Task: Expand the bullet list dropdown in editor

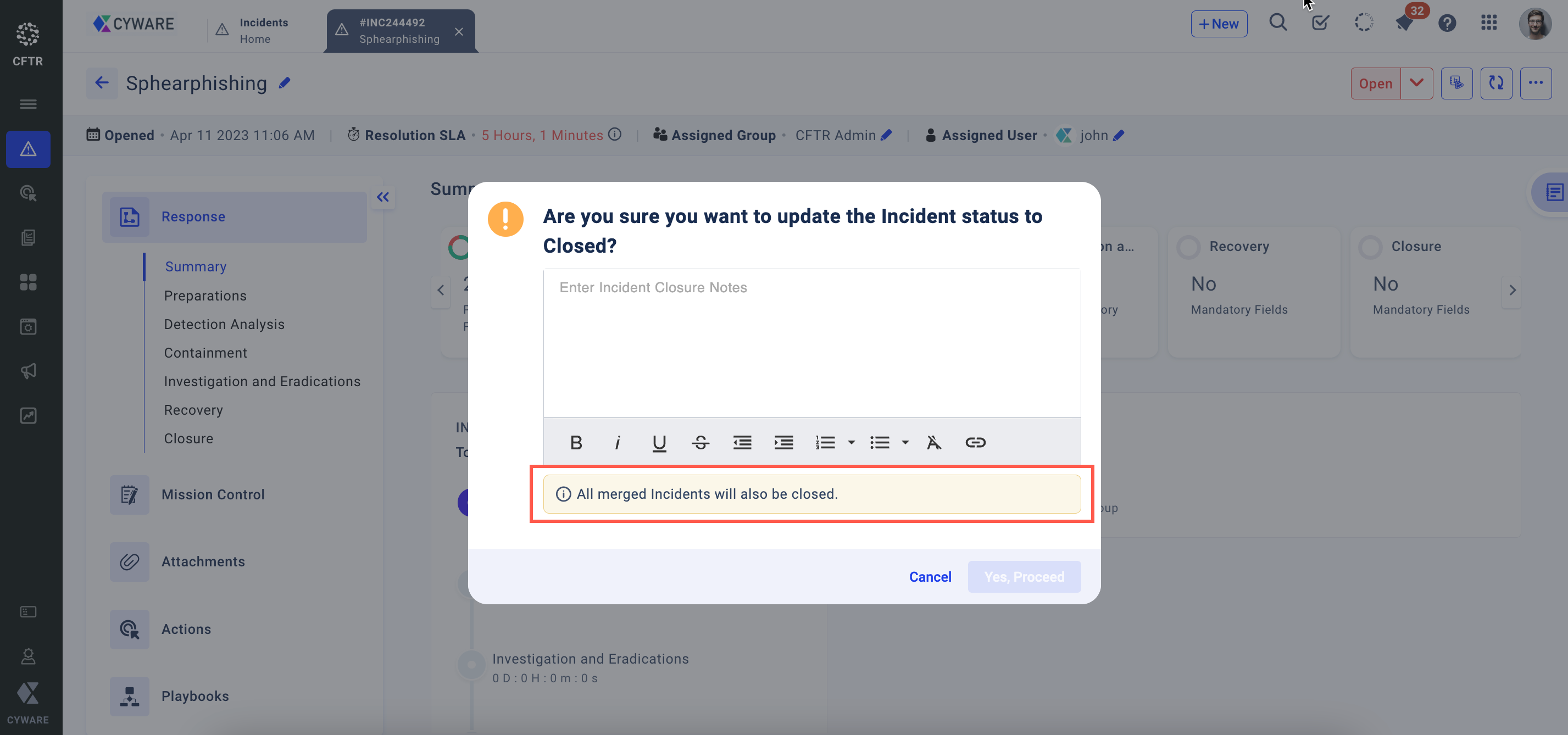Action: 905,442
